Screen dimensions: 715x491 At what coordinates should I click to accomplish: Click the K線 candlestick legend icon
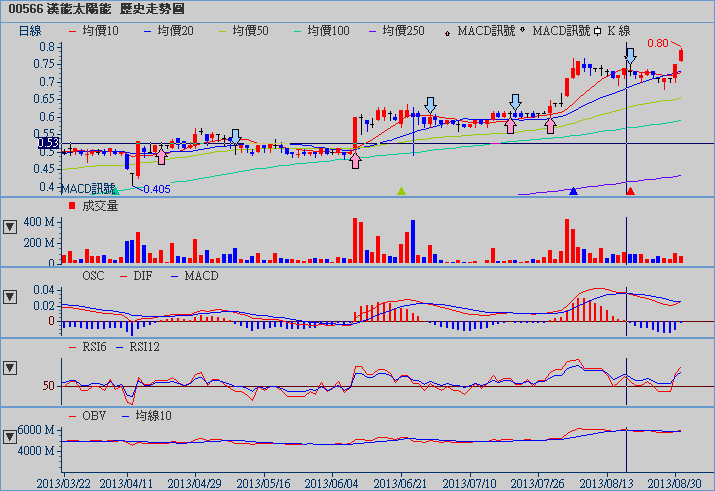coord(597,32)
